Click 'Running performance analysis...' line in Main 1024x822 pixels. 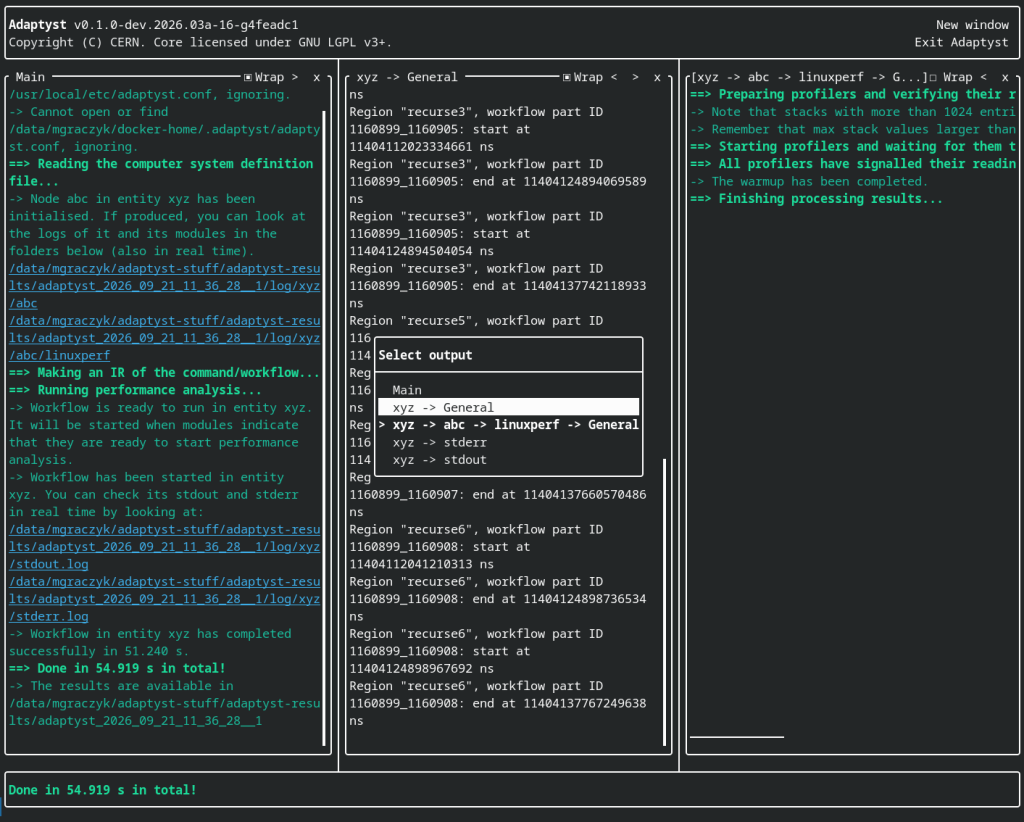(x=135, y=390)
